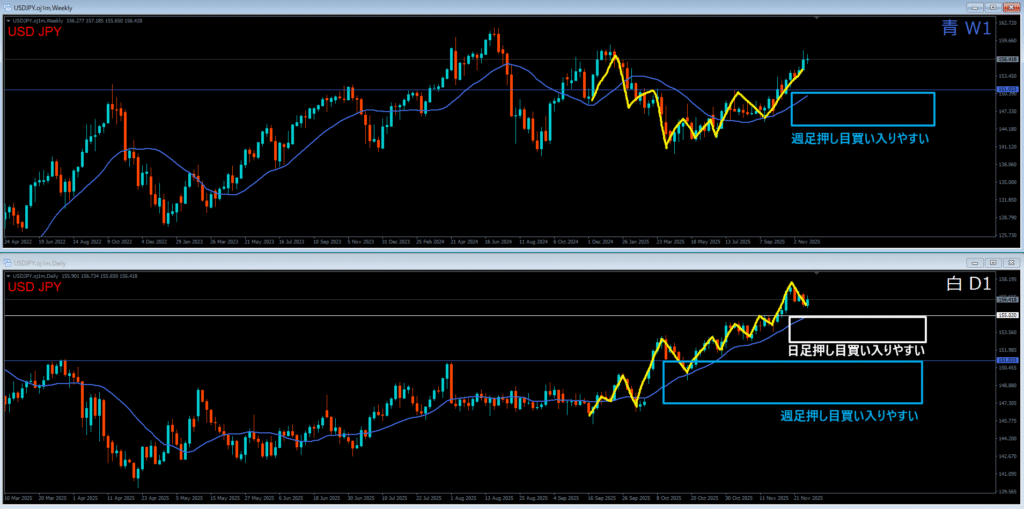Click the weekly chart window's title-bar icon
This screenshot has width=1024, height=509.
click(x=8, y=7)
